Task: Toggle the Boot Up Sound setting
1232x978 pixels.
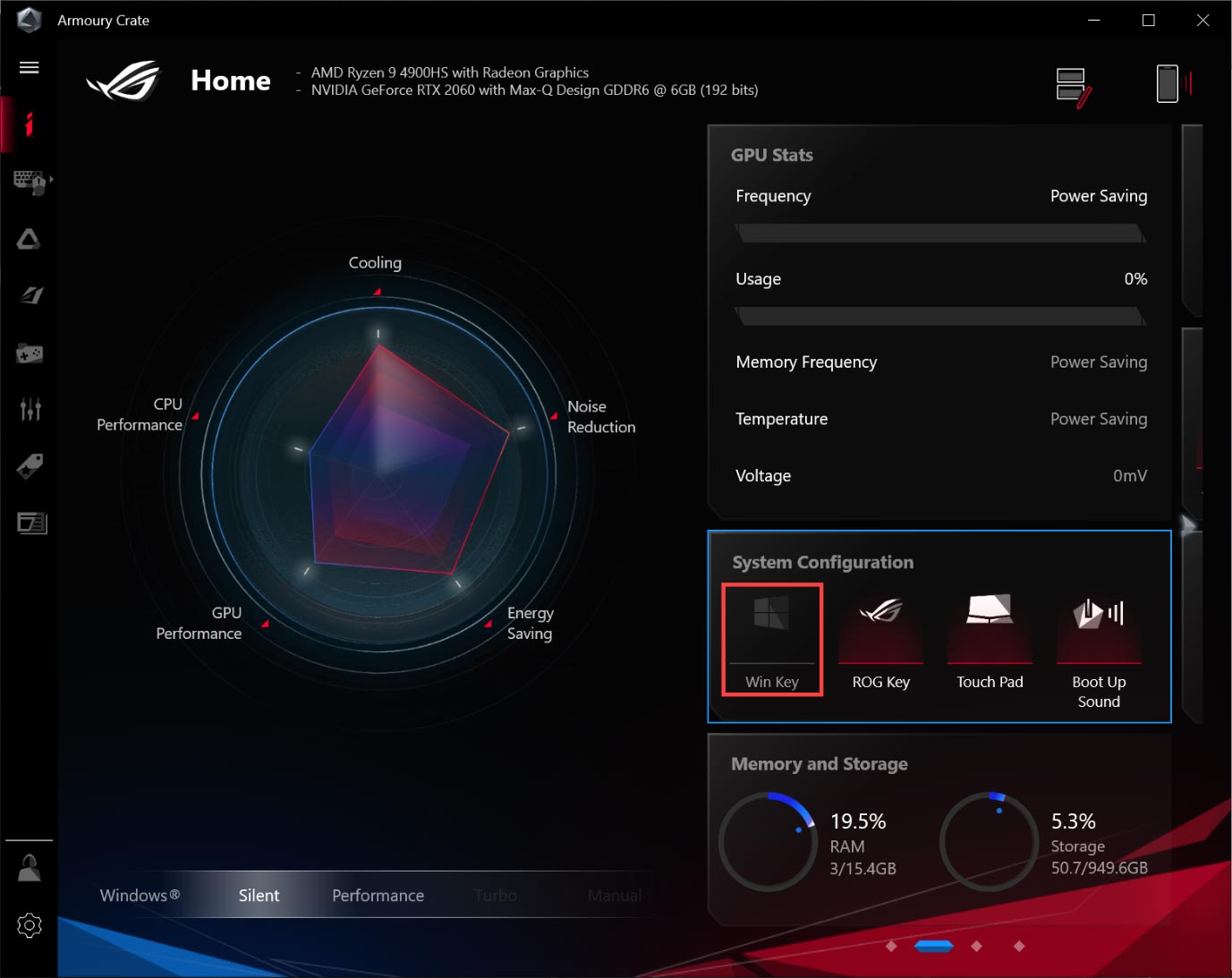Action: pos(1099,651)
